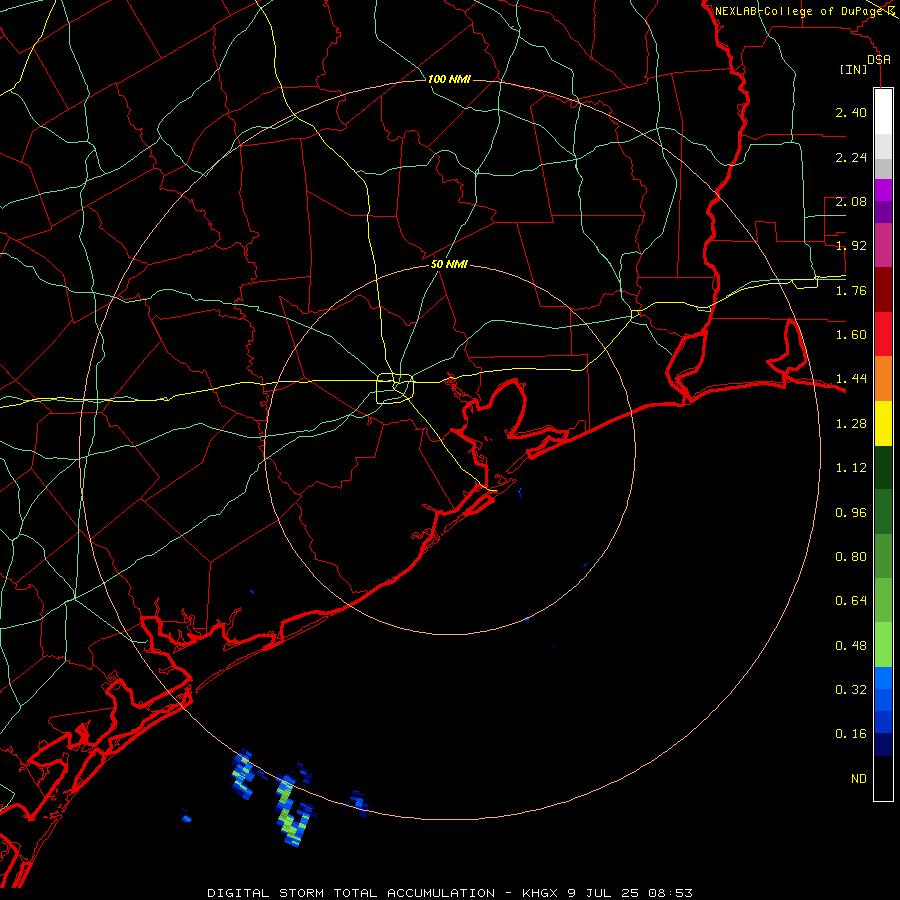Click the white swatch on the color scale

(x=883, y=112)
